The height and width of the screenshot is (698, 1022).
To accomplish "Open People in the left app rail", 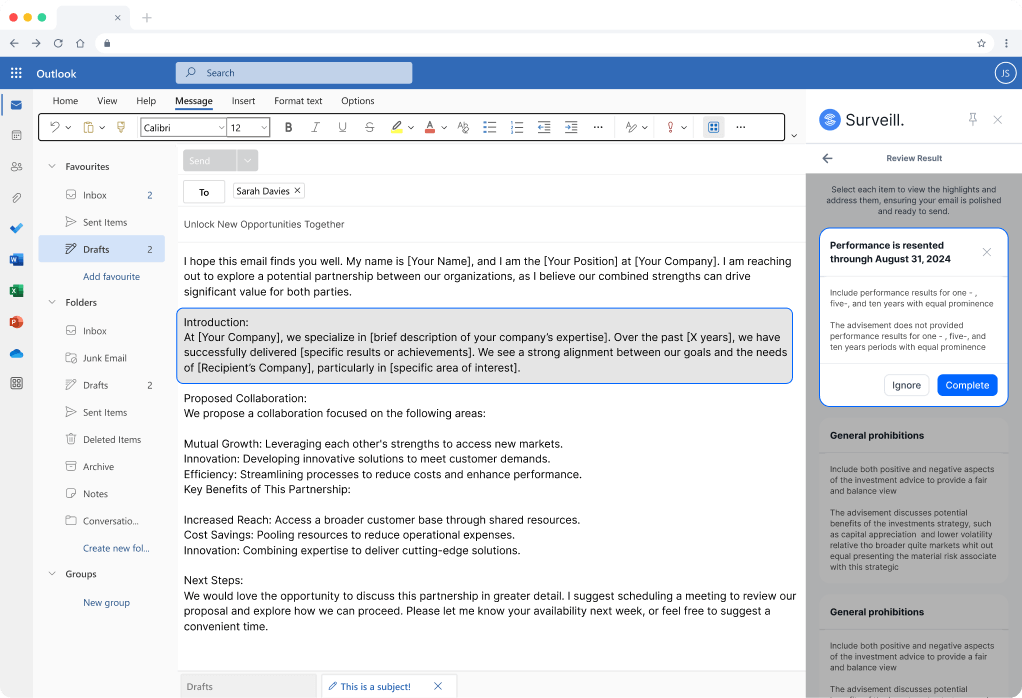I will pyautogui.click(x=16, y=167).
